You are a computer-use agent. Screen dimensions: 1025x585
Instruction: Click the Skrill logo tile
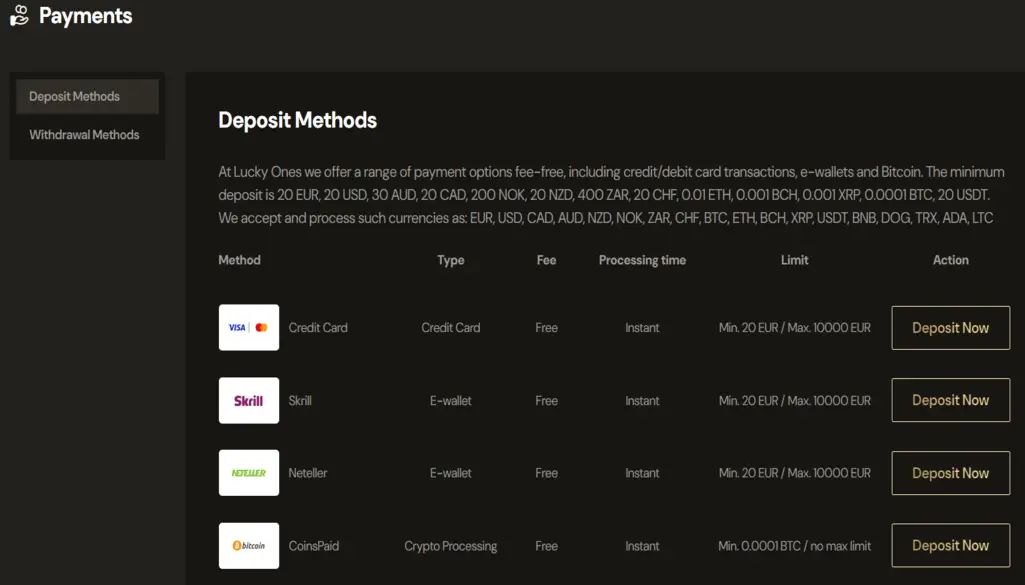click(x=248, y=401)
